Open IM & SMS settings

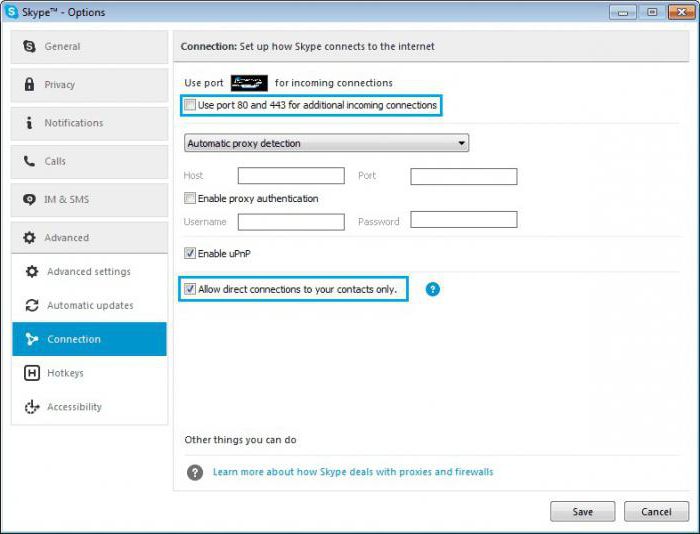coord(89,200)
